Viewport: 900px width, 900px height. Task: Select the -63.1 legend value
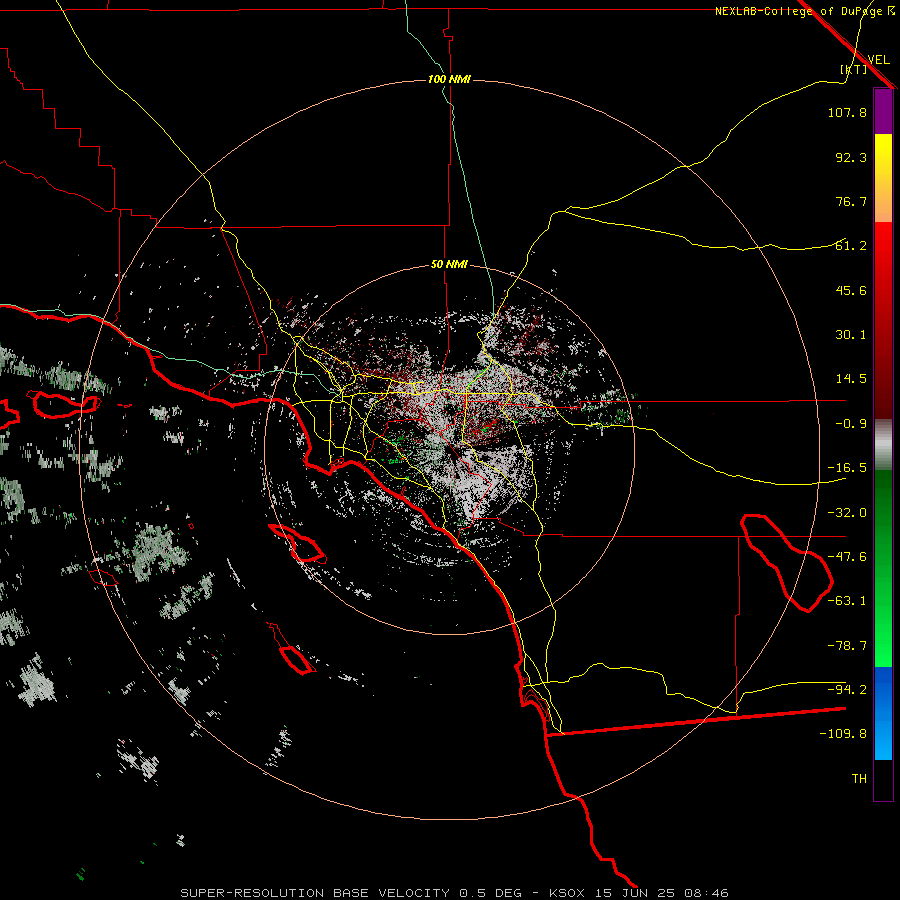(x=847, y=601)
